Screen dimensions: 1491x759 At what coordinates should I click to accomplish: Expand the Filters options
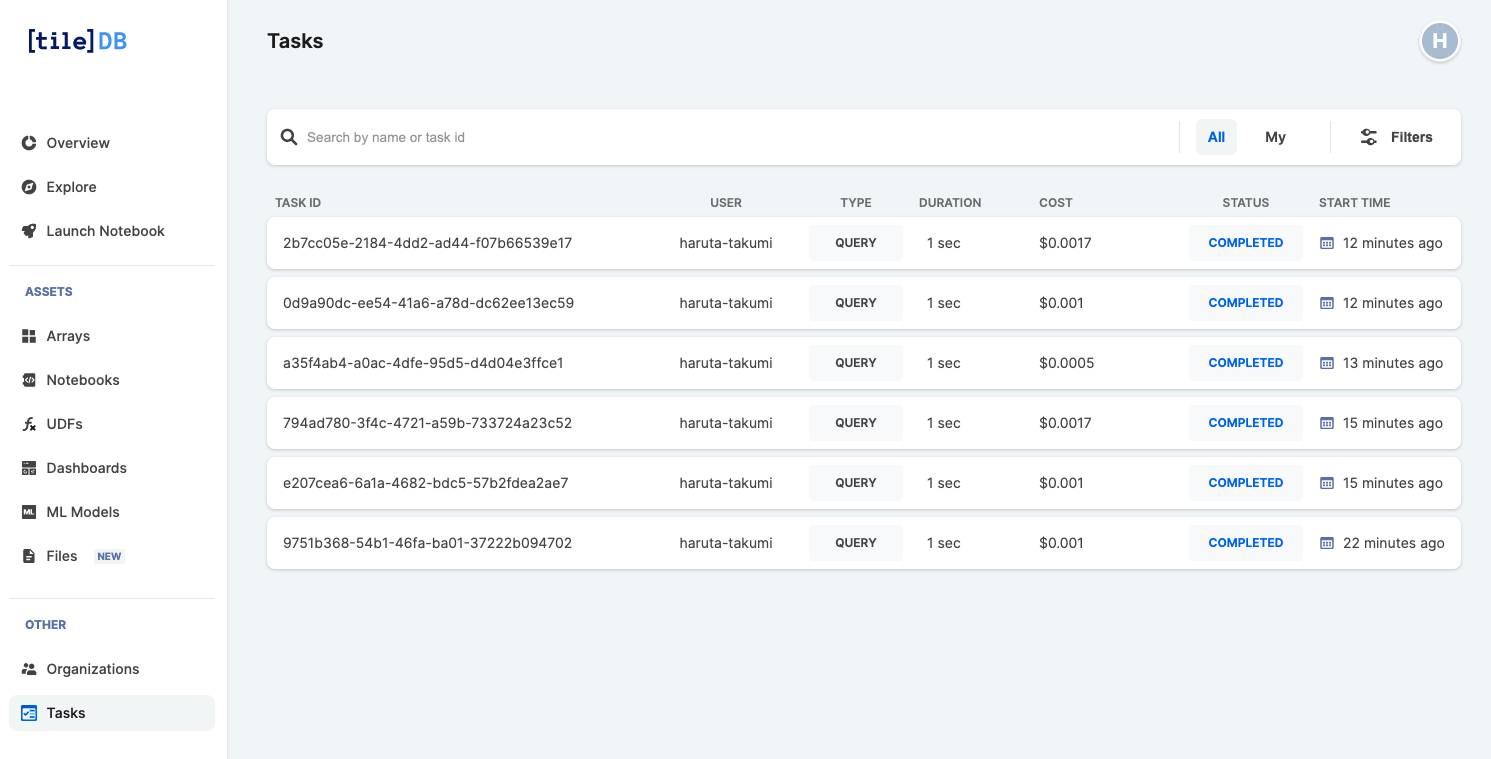coord(1396,137)
